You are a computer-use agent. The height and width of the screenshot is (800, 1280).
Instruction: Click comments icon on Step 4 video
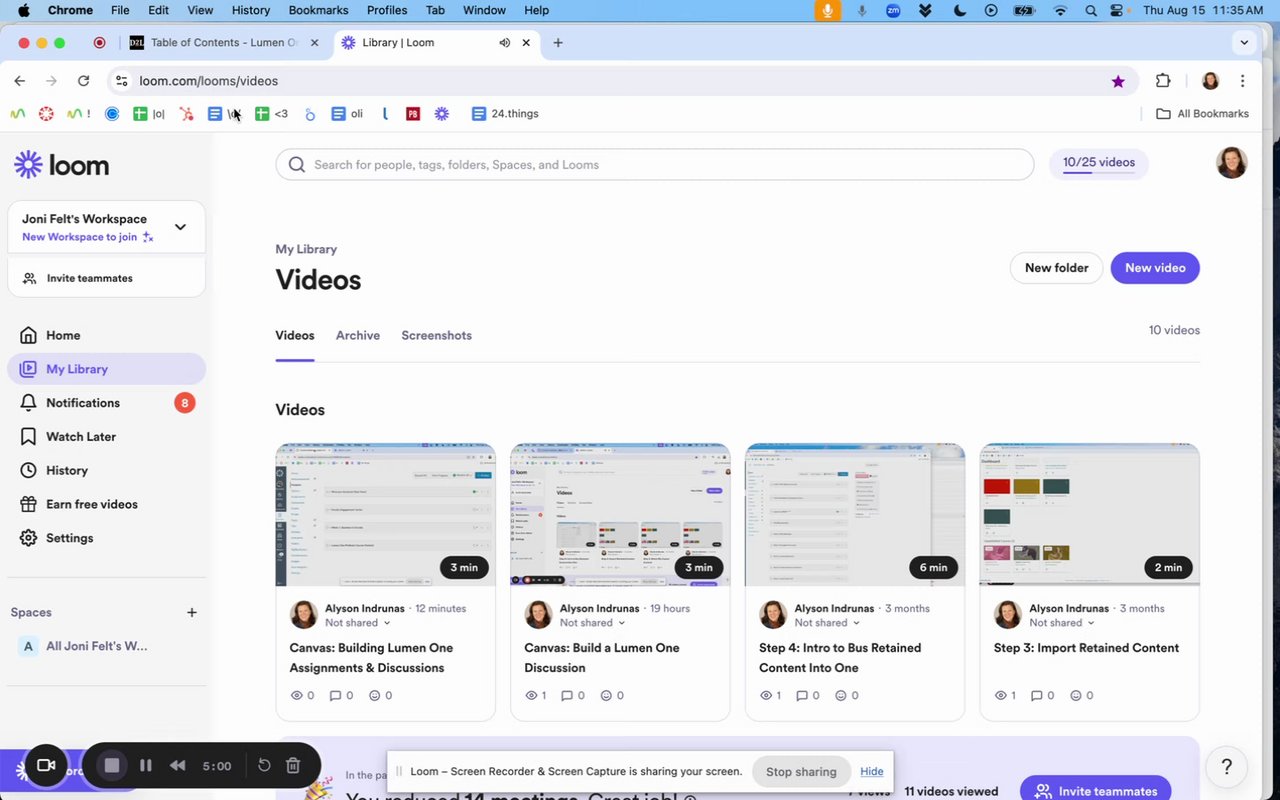coord(802,695)
